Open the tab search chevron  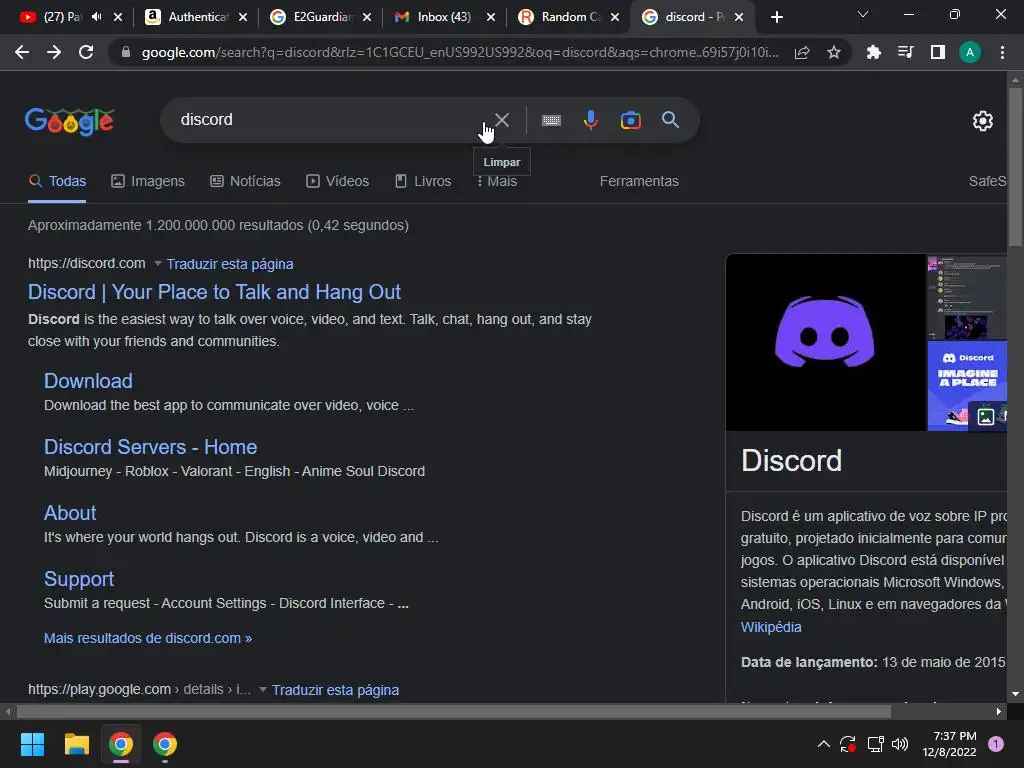coord(863,14)
